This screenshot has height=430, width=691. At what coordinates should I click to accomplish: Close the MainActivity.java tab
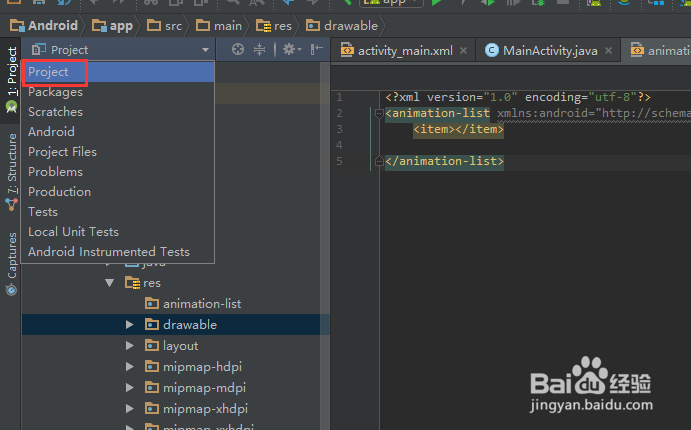[609, 51]
